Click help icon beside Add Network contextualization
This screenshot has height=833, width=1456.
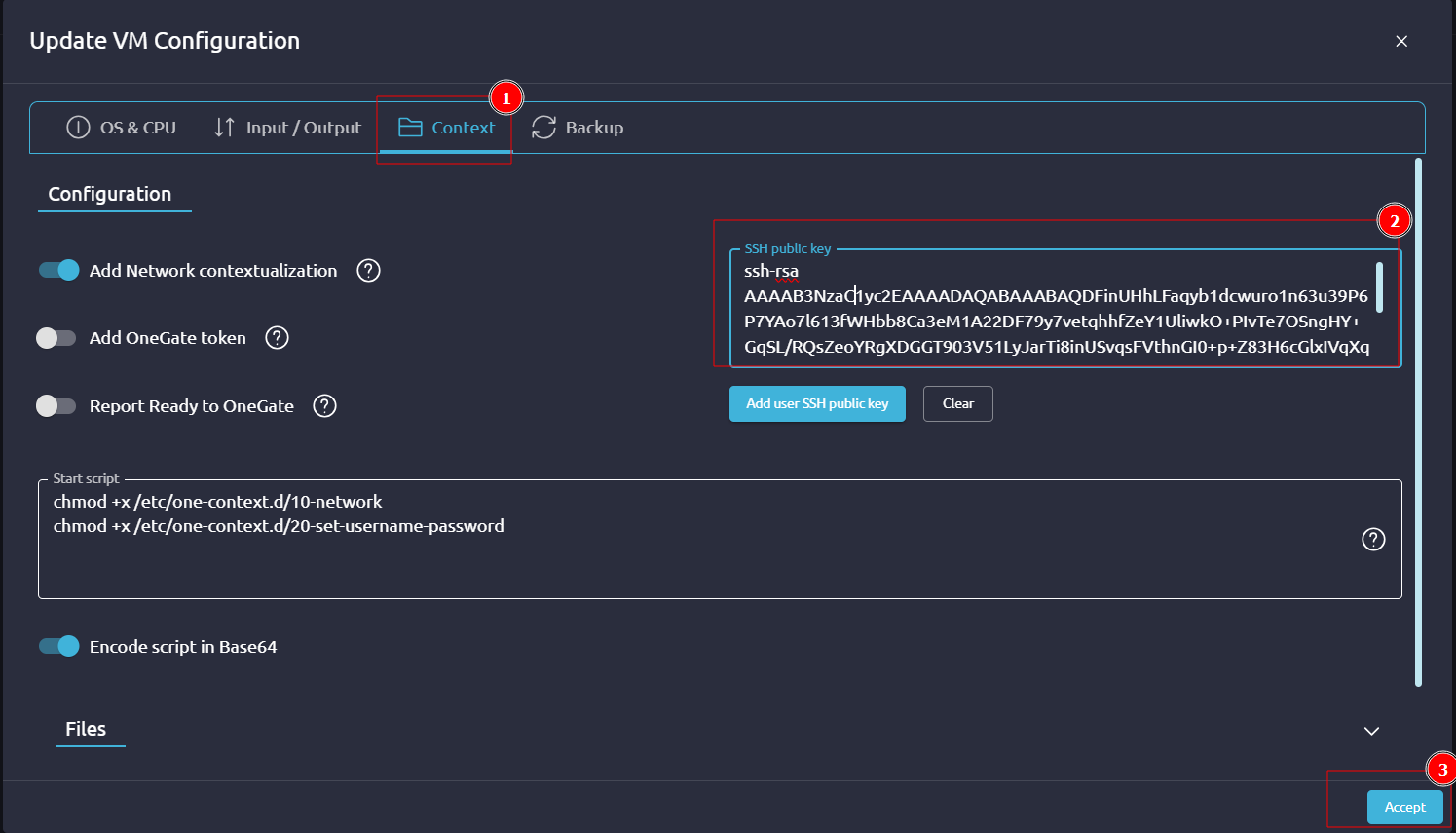point(368,271)
